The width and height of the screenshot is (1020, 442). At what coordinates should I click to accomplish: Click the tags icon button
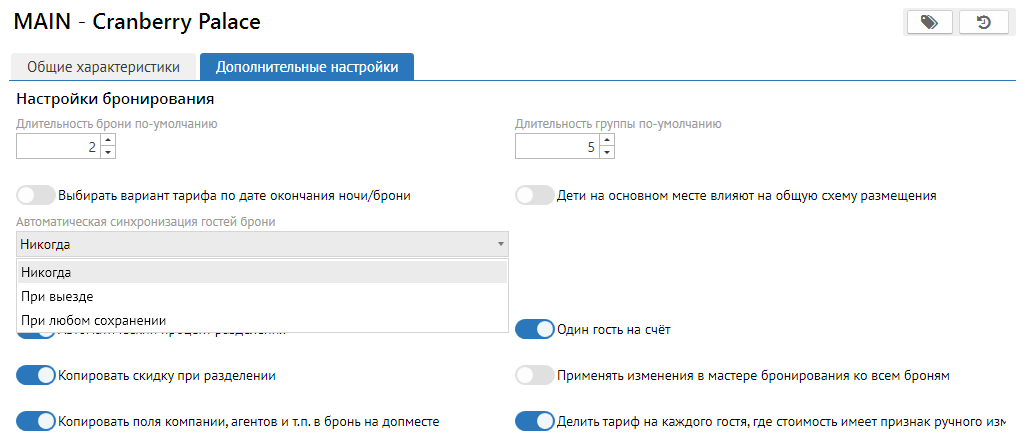929,22
